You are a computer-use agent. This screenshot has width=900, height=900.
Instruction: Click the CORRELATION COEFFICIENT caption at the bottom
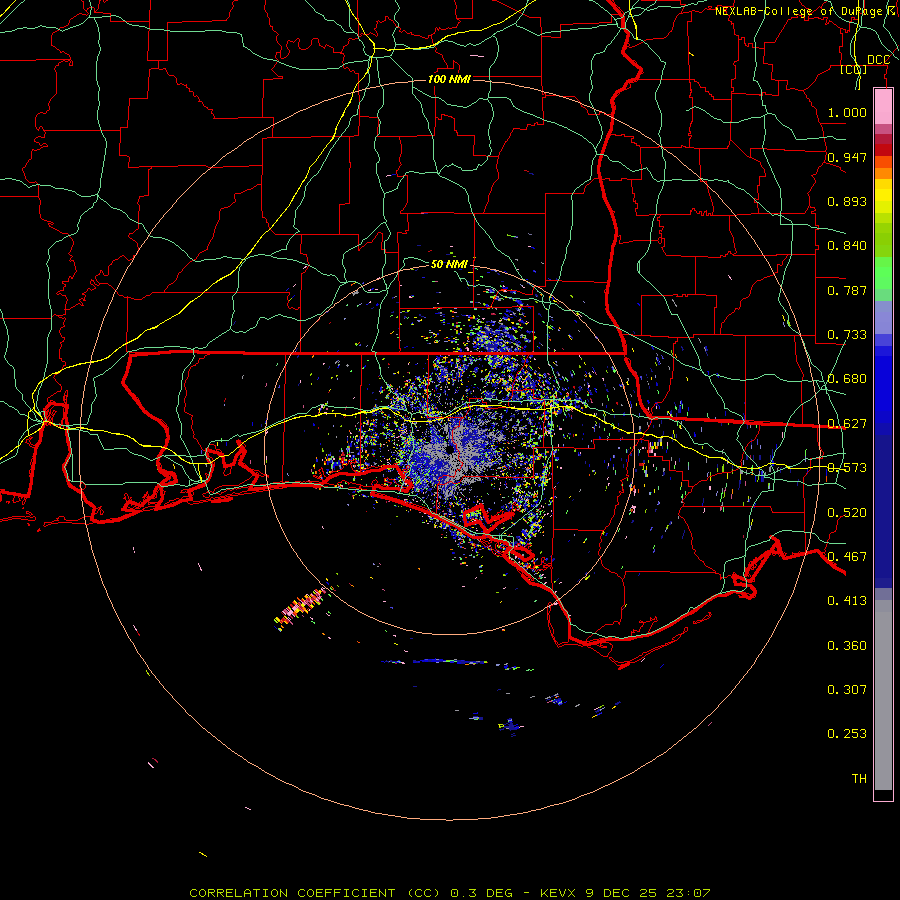[x=449, y=893]
